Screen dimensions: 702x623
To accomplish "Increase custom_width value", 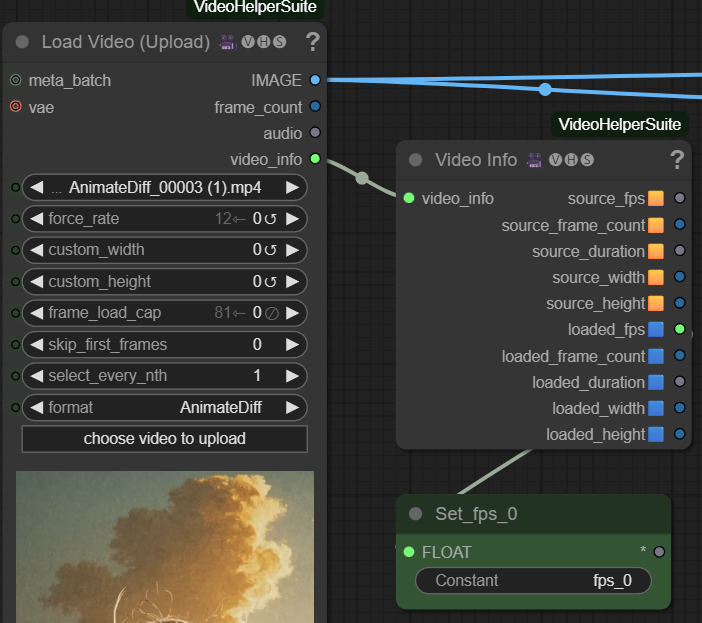I will [292, 250].
